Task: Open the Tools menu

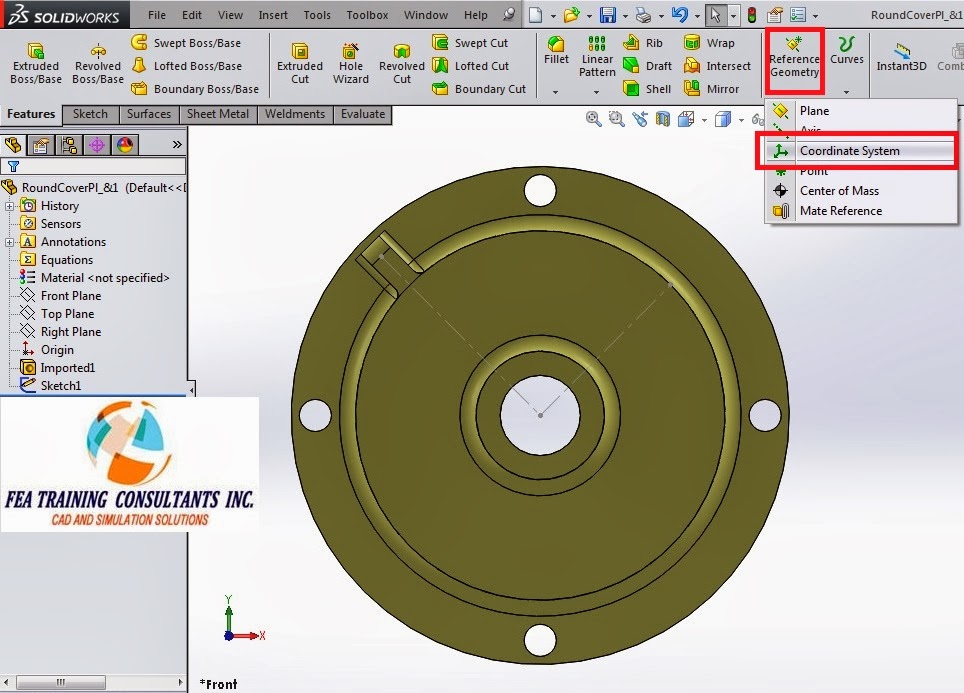Action: [x=317, y=15]
